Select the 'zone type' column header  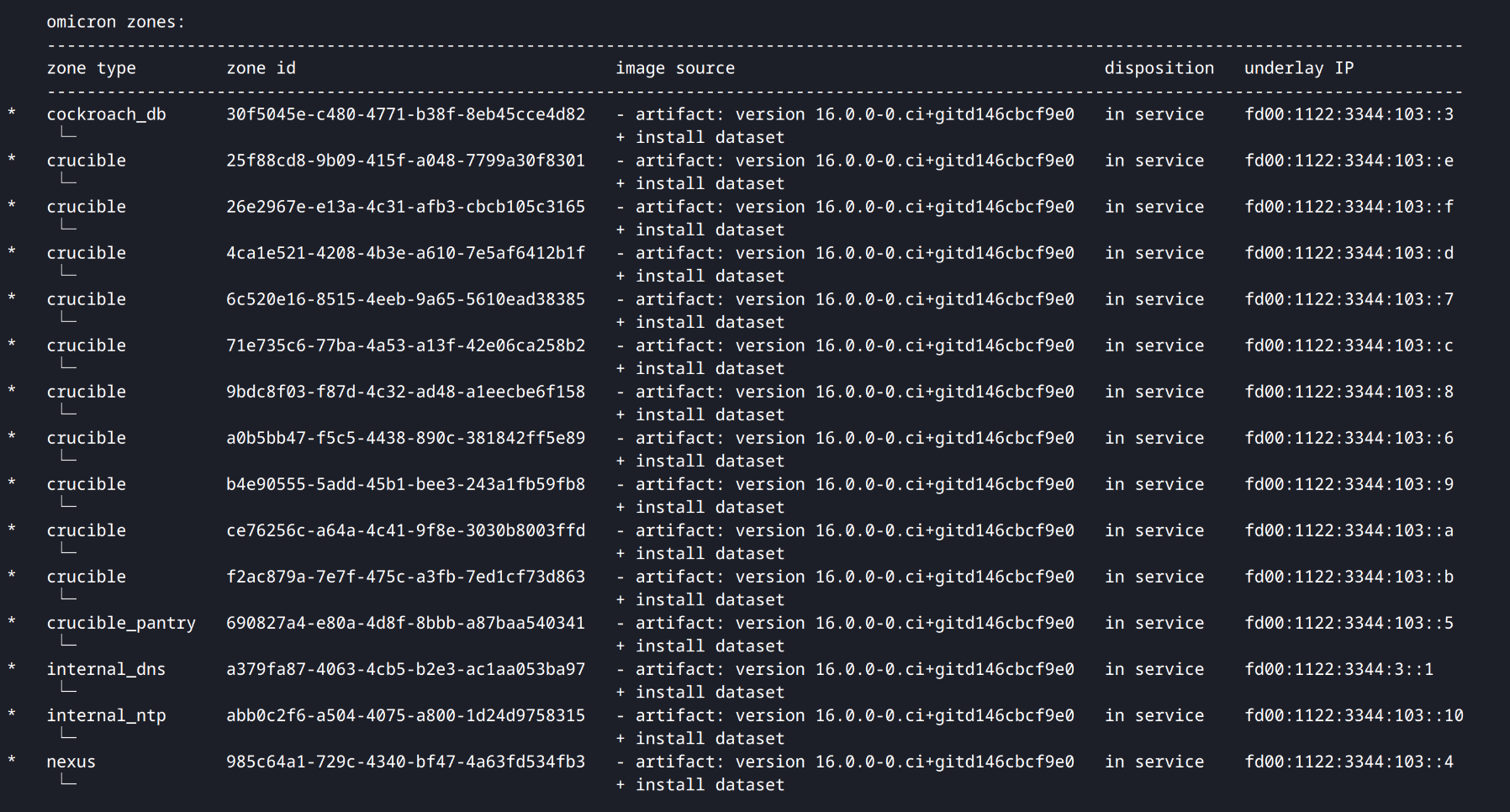pos(92,68)
